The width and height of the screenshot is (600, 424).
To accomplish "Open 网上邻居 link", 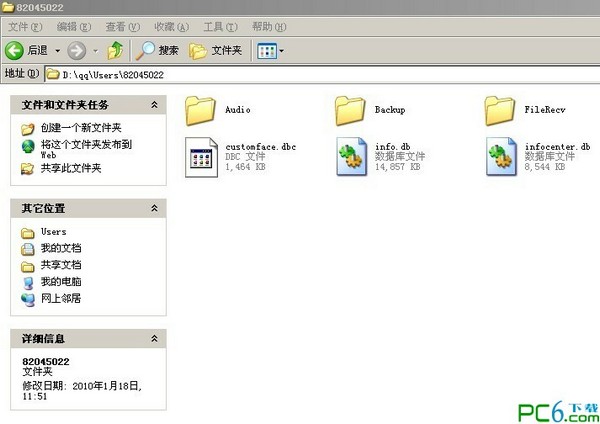I will 61,298.
